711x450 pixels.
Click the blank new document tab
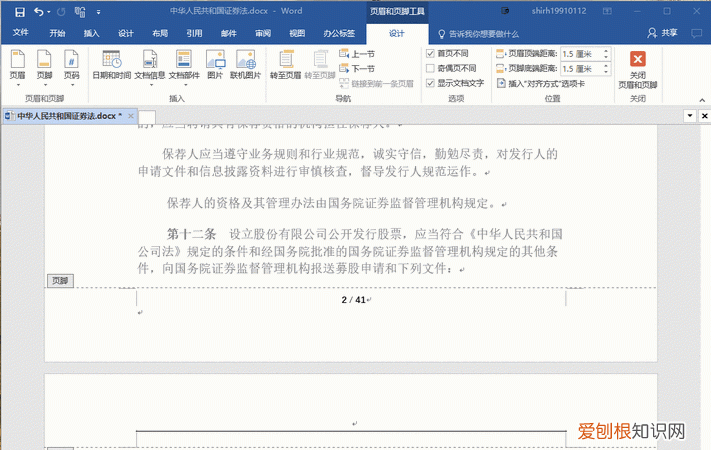click(147, 117)
